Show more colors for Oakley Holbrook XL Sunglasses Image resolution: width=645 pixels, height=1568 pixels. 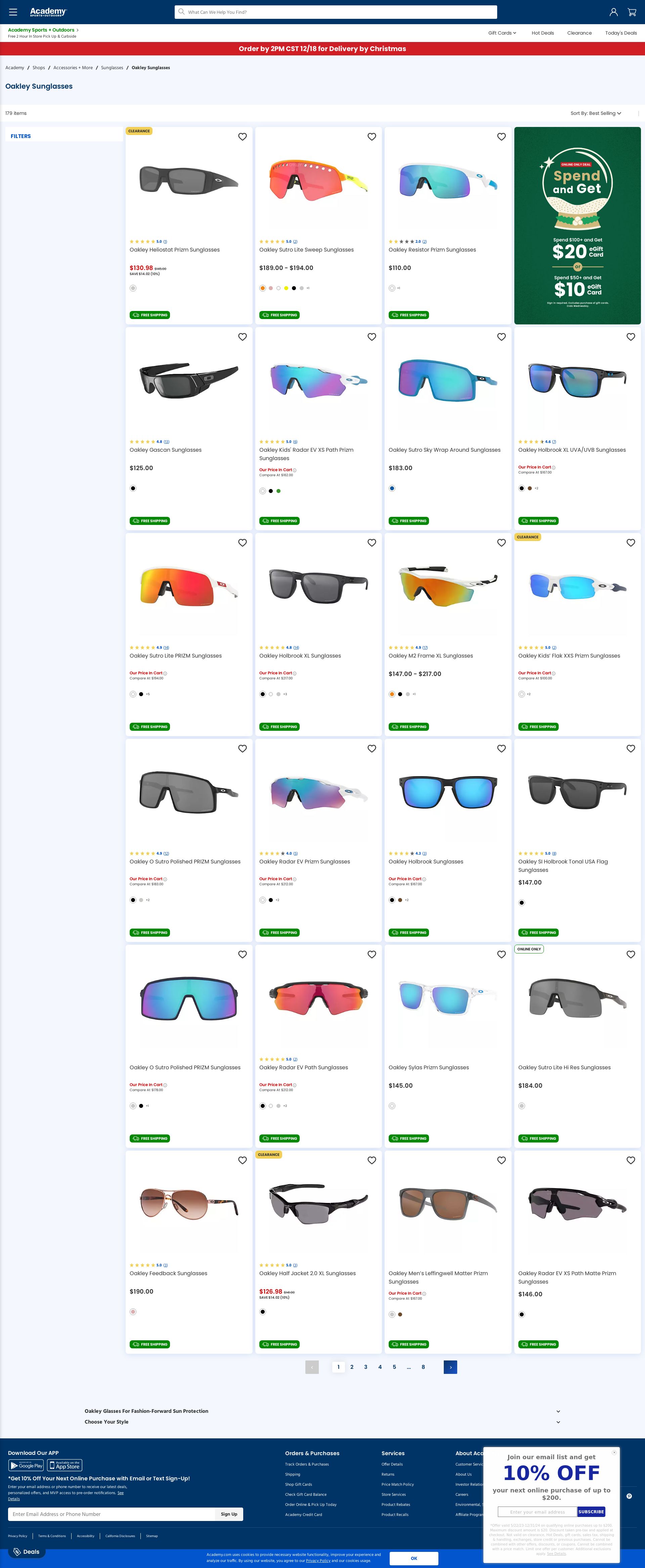pyautogui.click(x=285, y=694)
